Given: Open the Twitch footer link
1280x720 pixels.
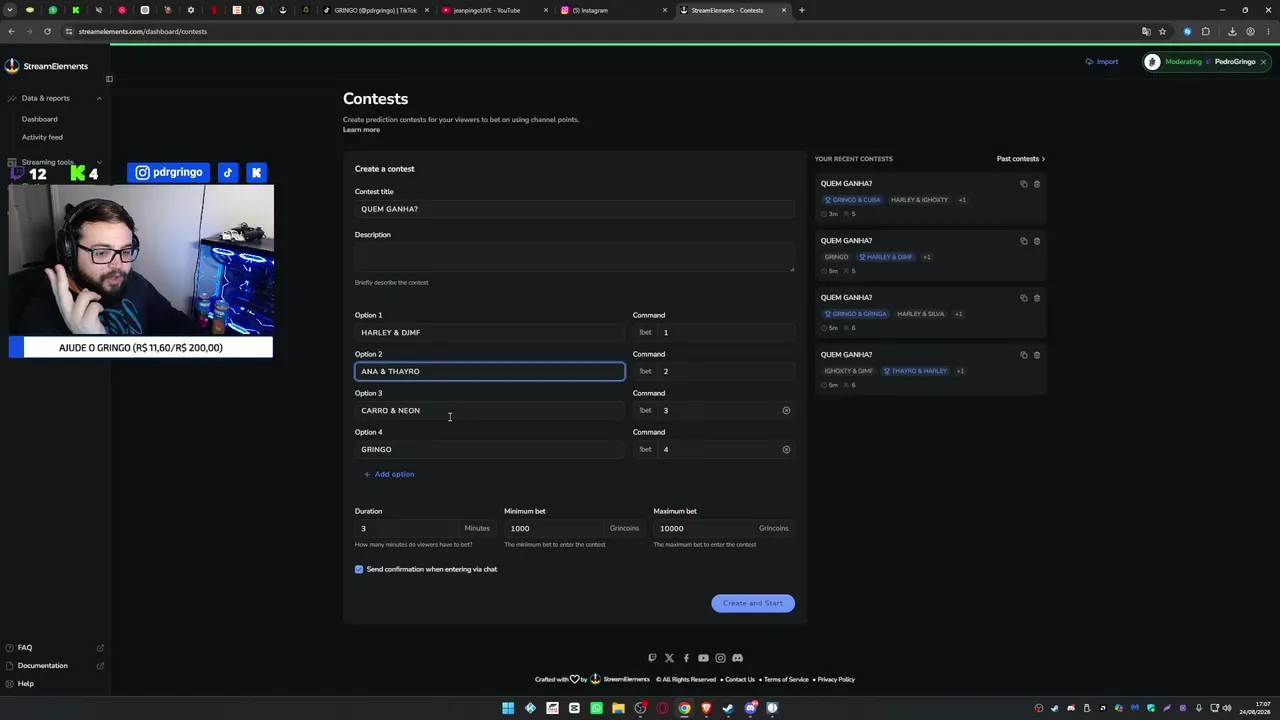Looking at the screenshot, I should click(652, 658).
